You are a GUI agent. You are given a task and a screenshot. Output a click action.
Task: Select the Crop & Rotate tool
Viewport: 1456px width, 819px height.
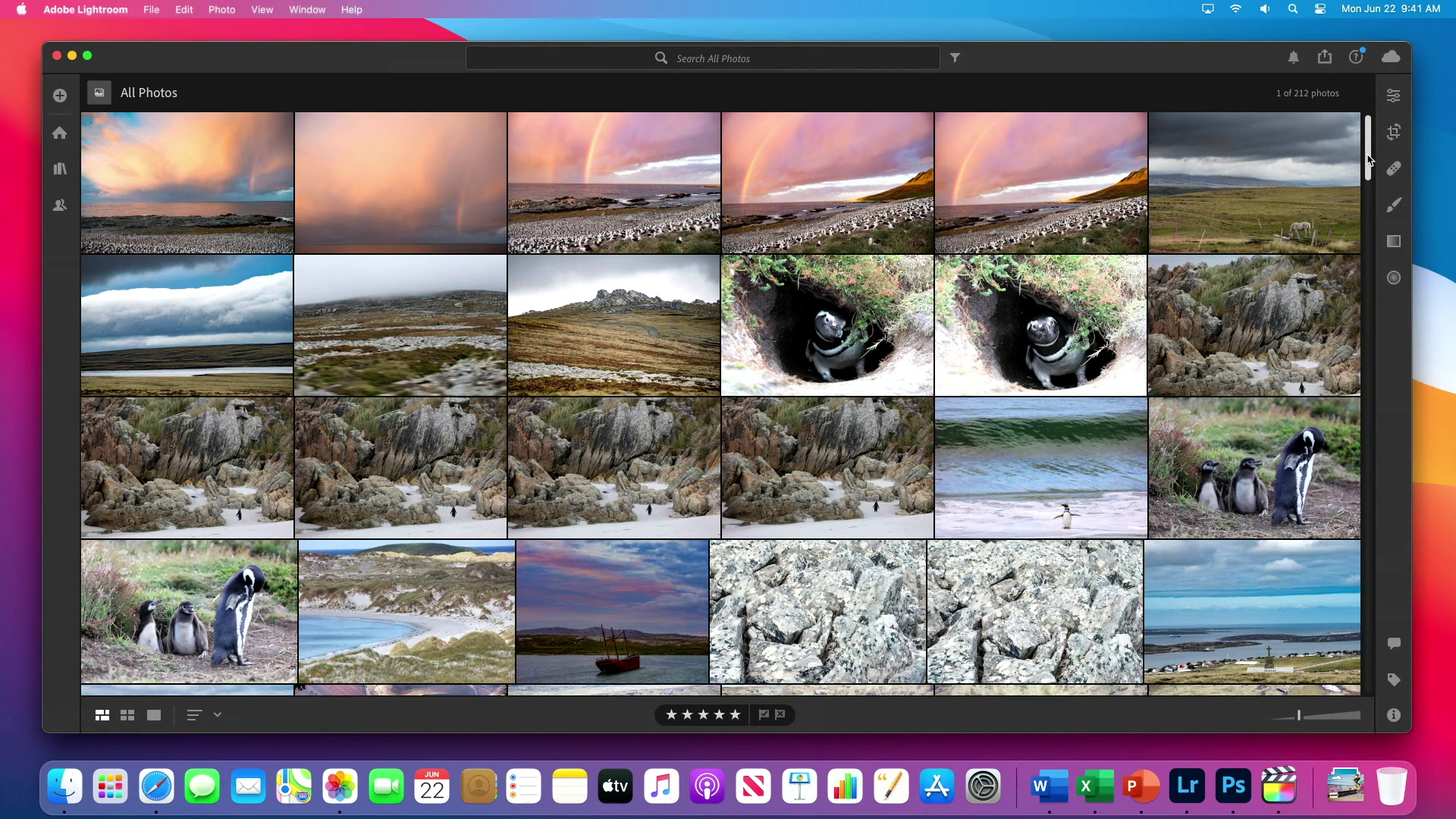[1394, 132]
